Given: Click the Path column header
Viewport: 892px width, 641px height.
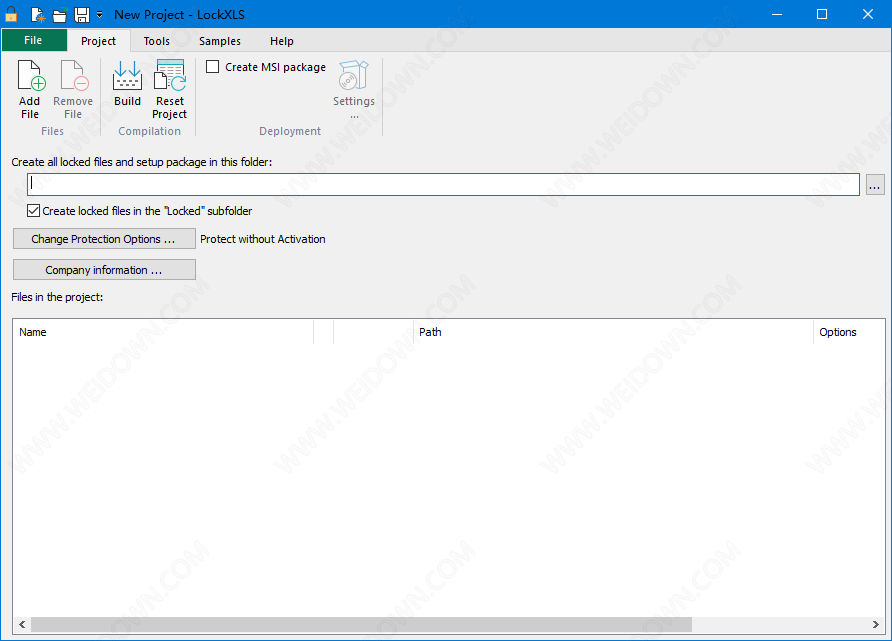Looking at the screenshot, I should click(613, 332).
